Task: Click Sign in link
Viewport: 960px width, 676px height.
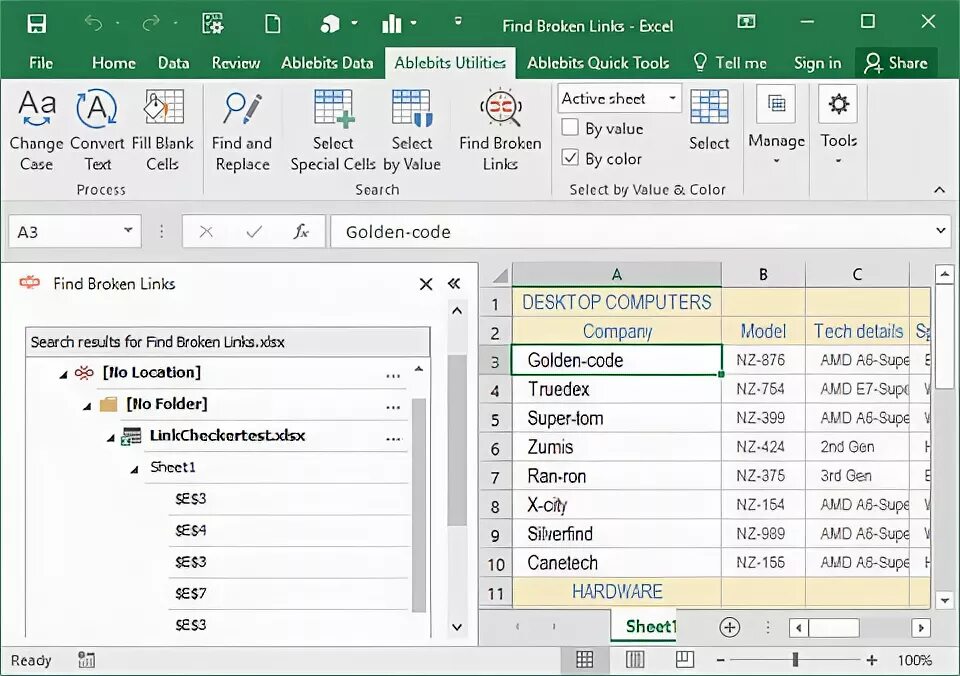Action: point(817,62)
